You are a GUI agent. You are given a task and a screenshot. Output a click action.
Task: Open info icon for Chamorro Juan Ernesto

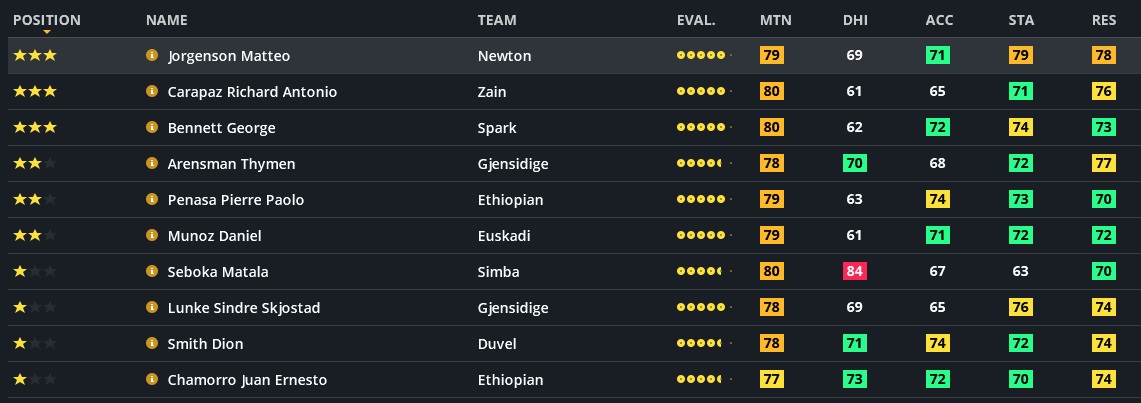(152, 380)
